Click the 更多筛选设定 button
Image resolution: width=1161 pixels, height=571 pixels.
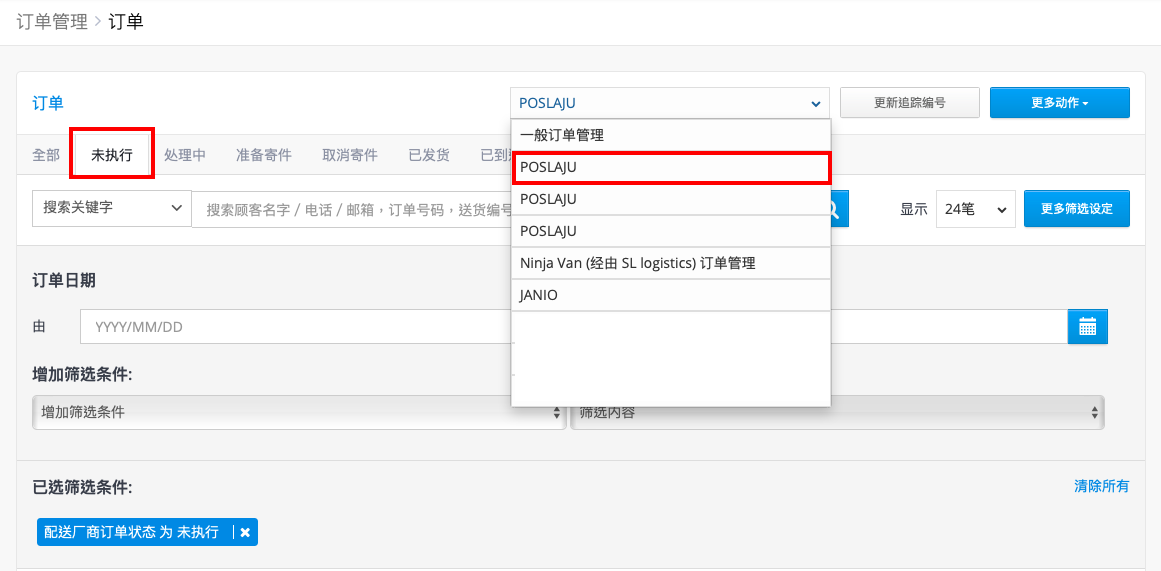click(x=1077, y=209)
